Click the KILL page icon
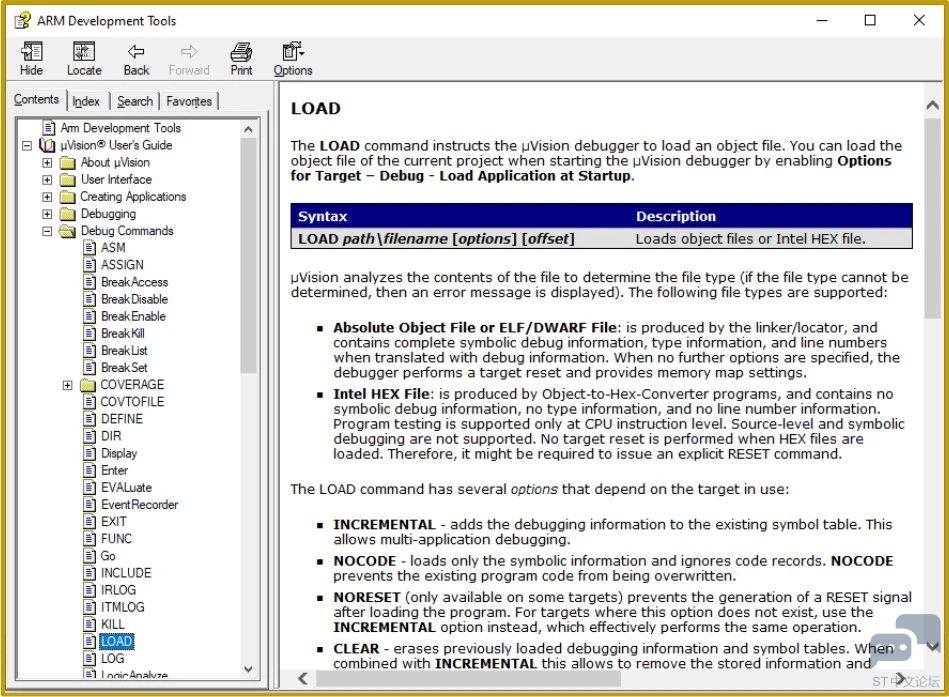This screenshot has width=949, height=697. [x=90, y=624]
